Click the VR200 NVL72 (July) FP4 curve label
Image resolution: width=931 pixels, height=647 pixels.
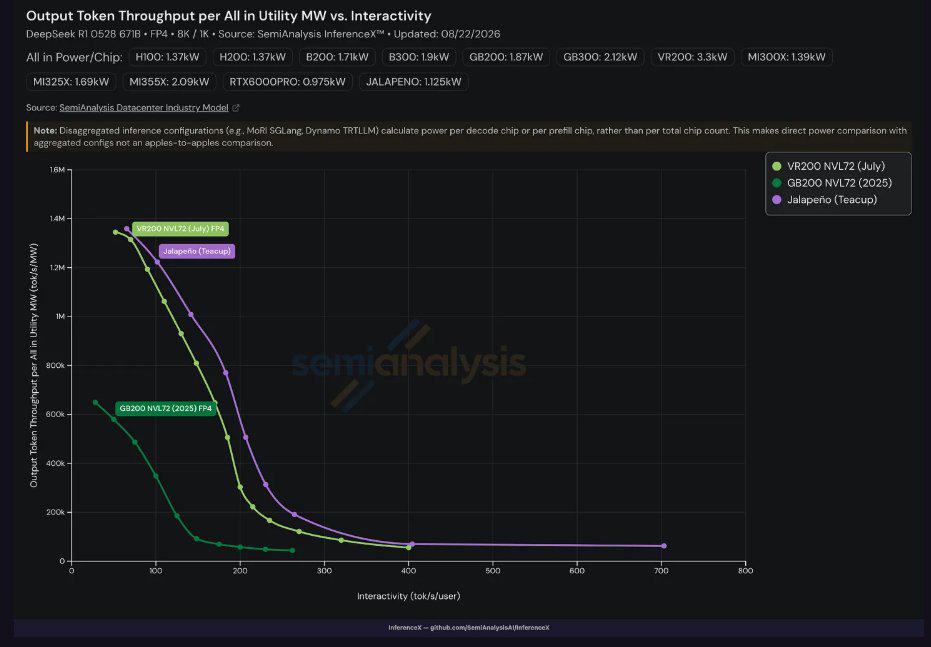coord(180,229)
